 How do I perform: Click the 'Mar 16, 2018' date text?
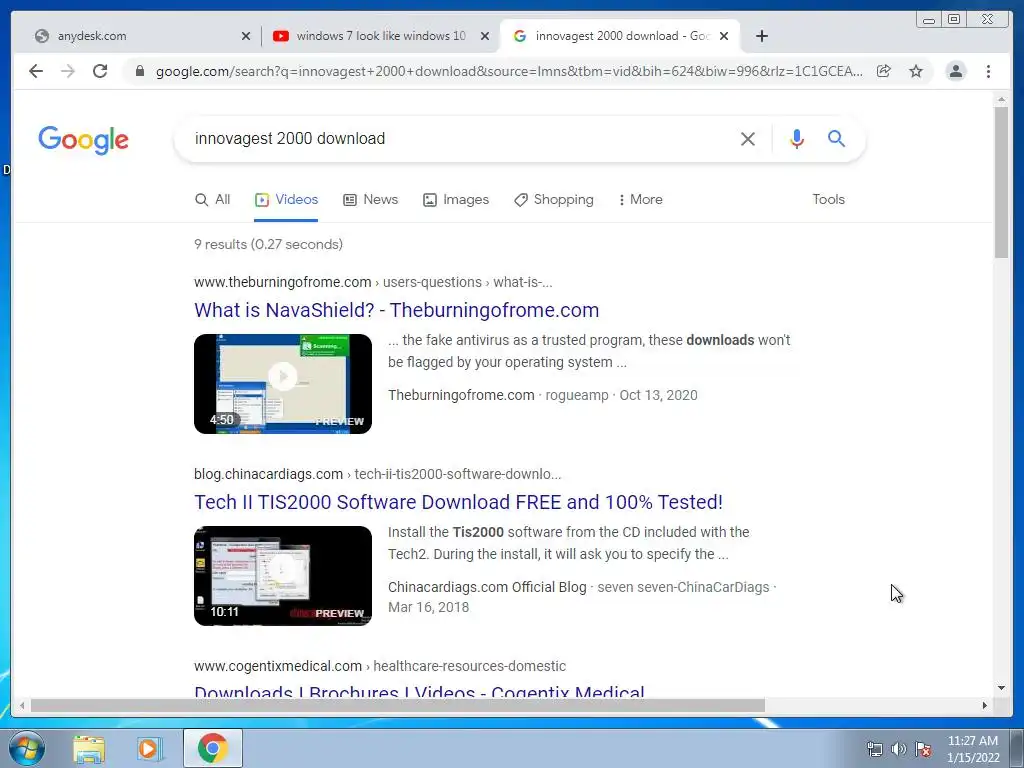(x=428, y=607)
